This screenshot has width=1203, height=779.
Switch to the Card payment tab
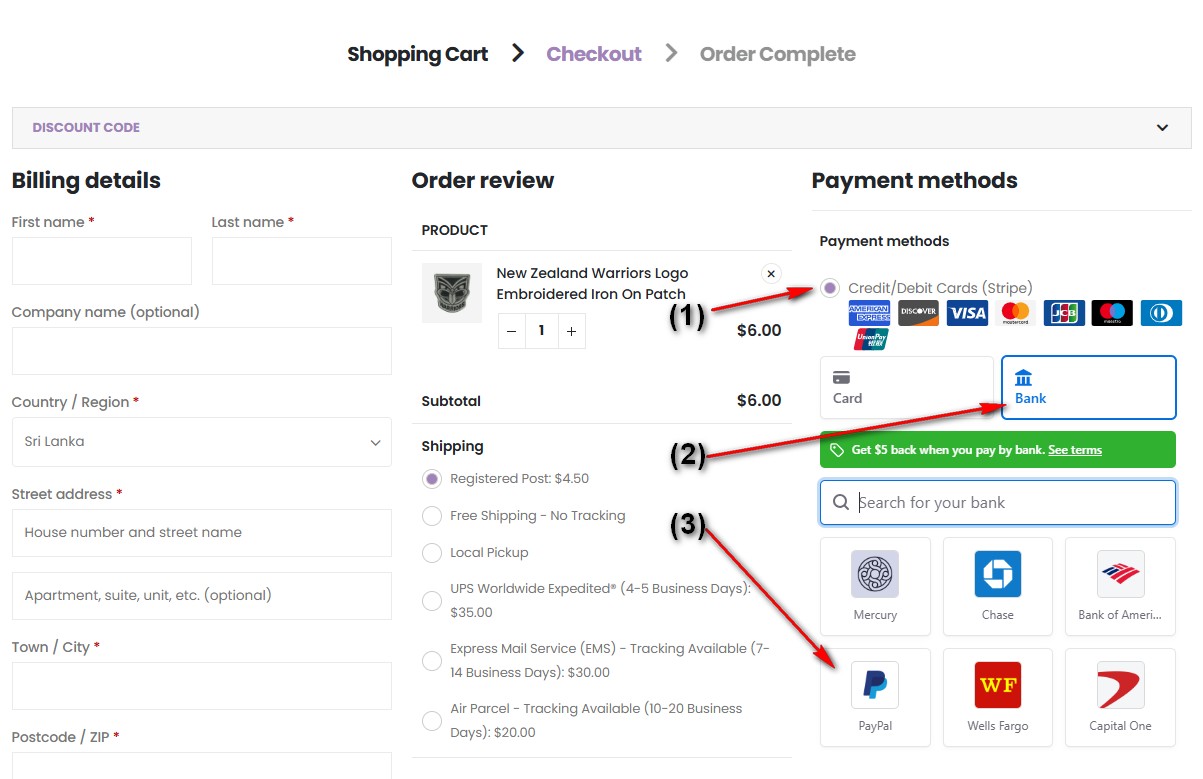click(906, 388)
